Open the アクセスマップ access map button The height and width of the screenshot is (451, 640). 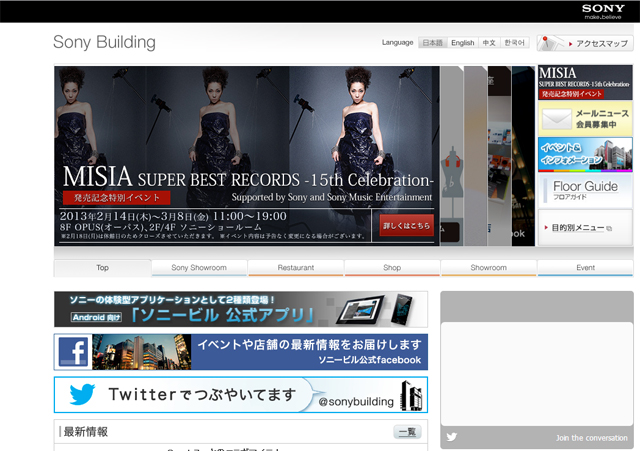tap(585, 43)
